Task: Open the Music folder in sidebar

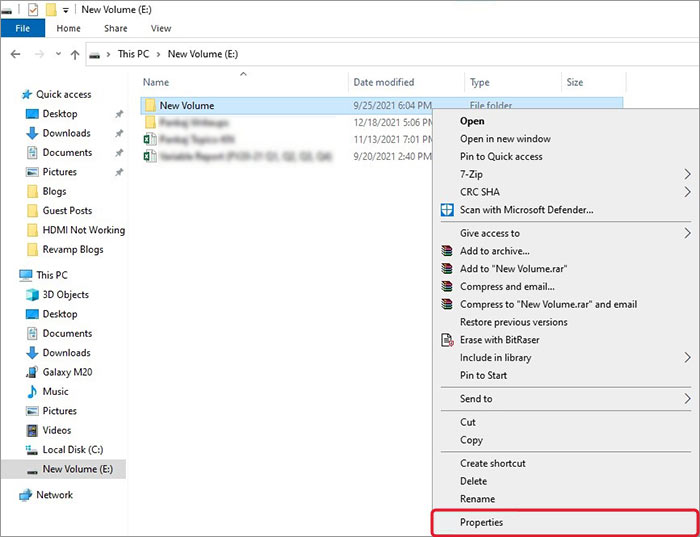Action: [55, 391]
